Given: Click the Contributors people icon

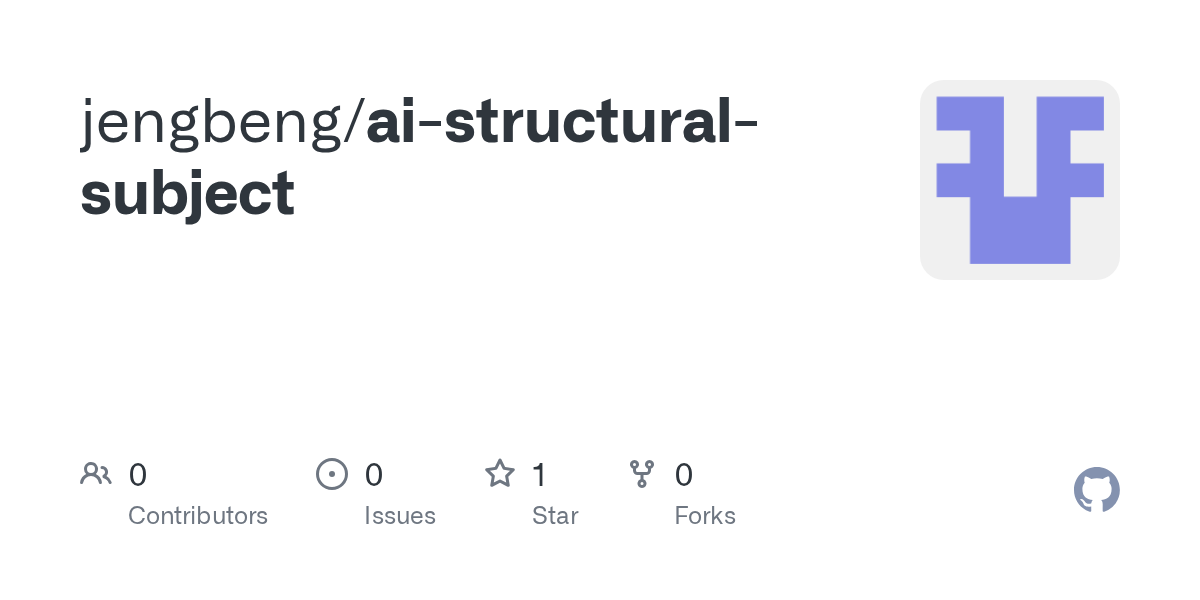Looking at the screenshot, I should click(x=96, y=474).
